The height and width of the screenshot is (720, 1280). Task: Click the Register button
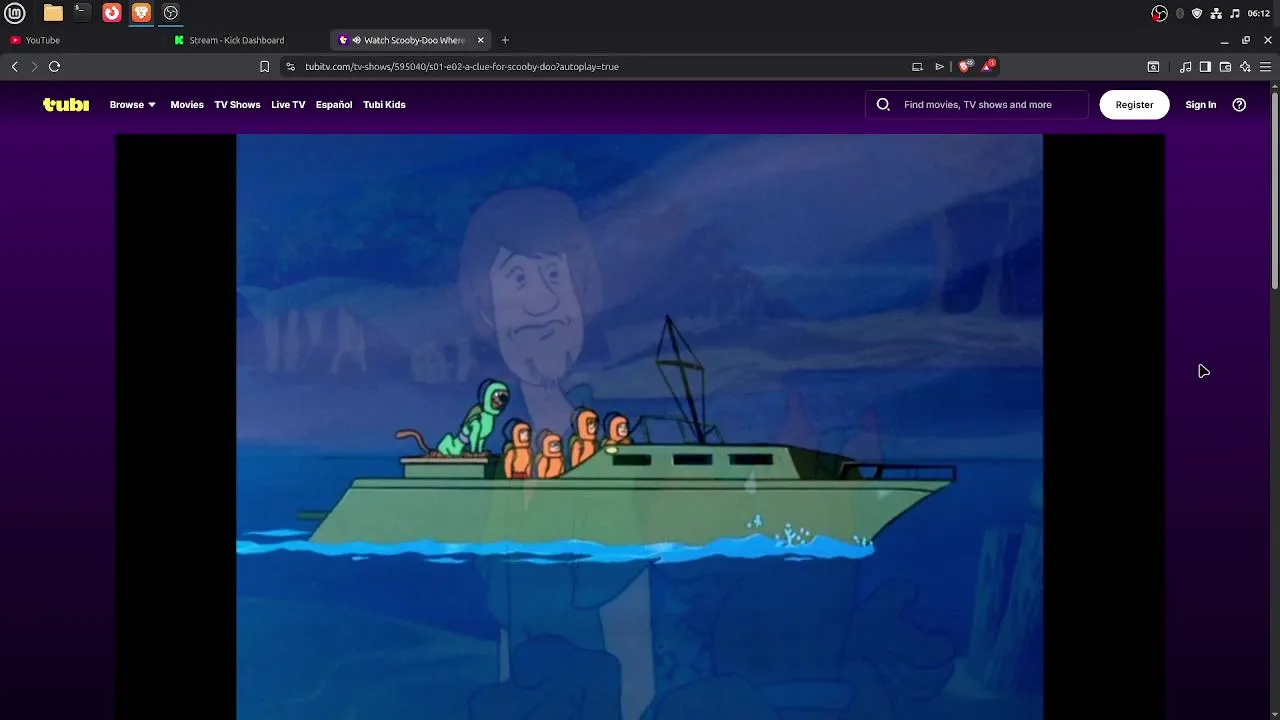point(1134,104)
